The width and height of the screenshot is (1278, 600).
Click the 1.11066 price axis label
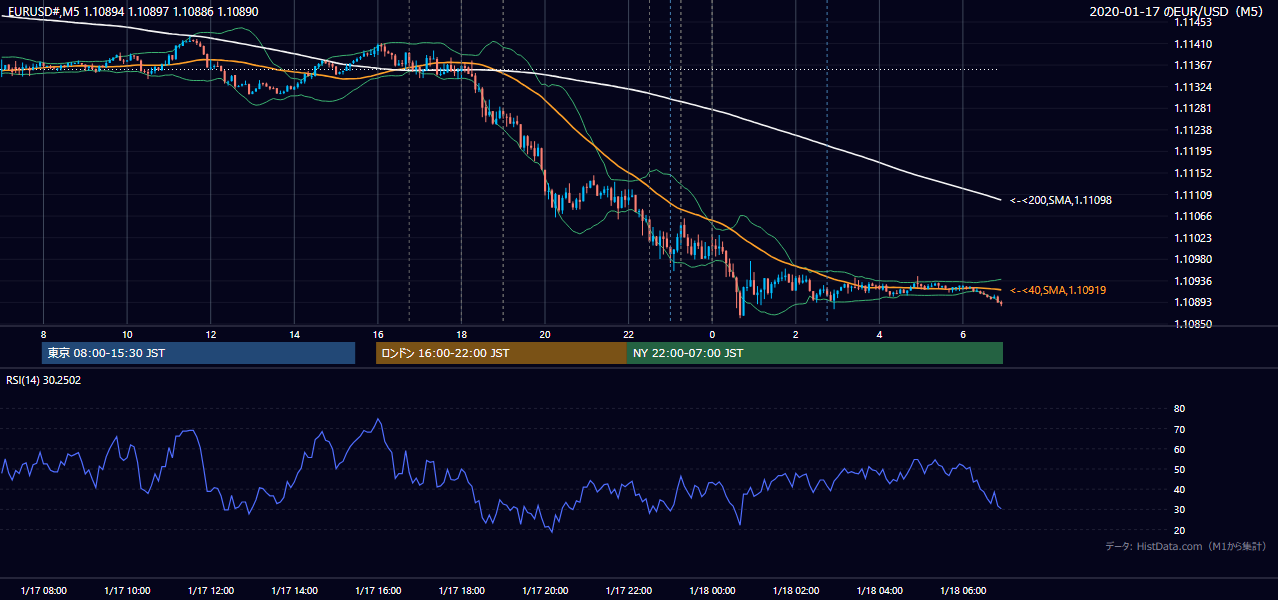pos(1193,216)
